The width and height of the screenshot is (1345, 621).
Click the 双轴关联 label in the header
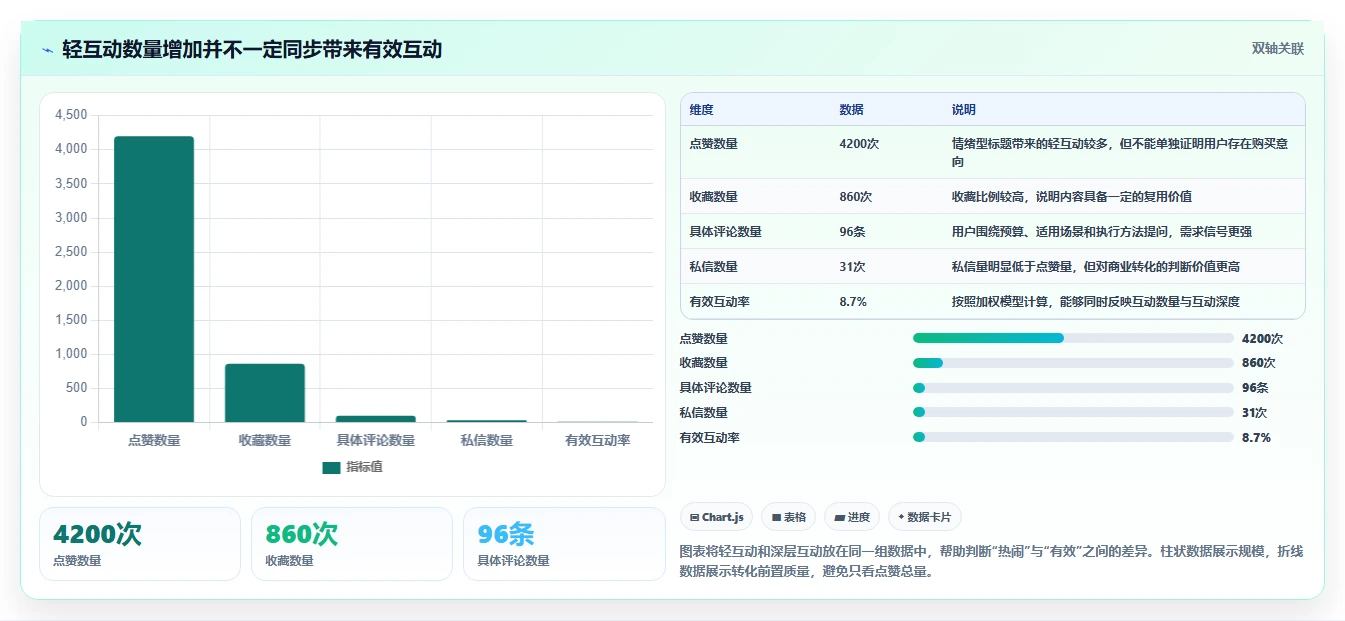pyautogui.click(x=1278, y=49)
